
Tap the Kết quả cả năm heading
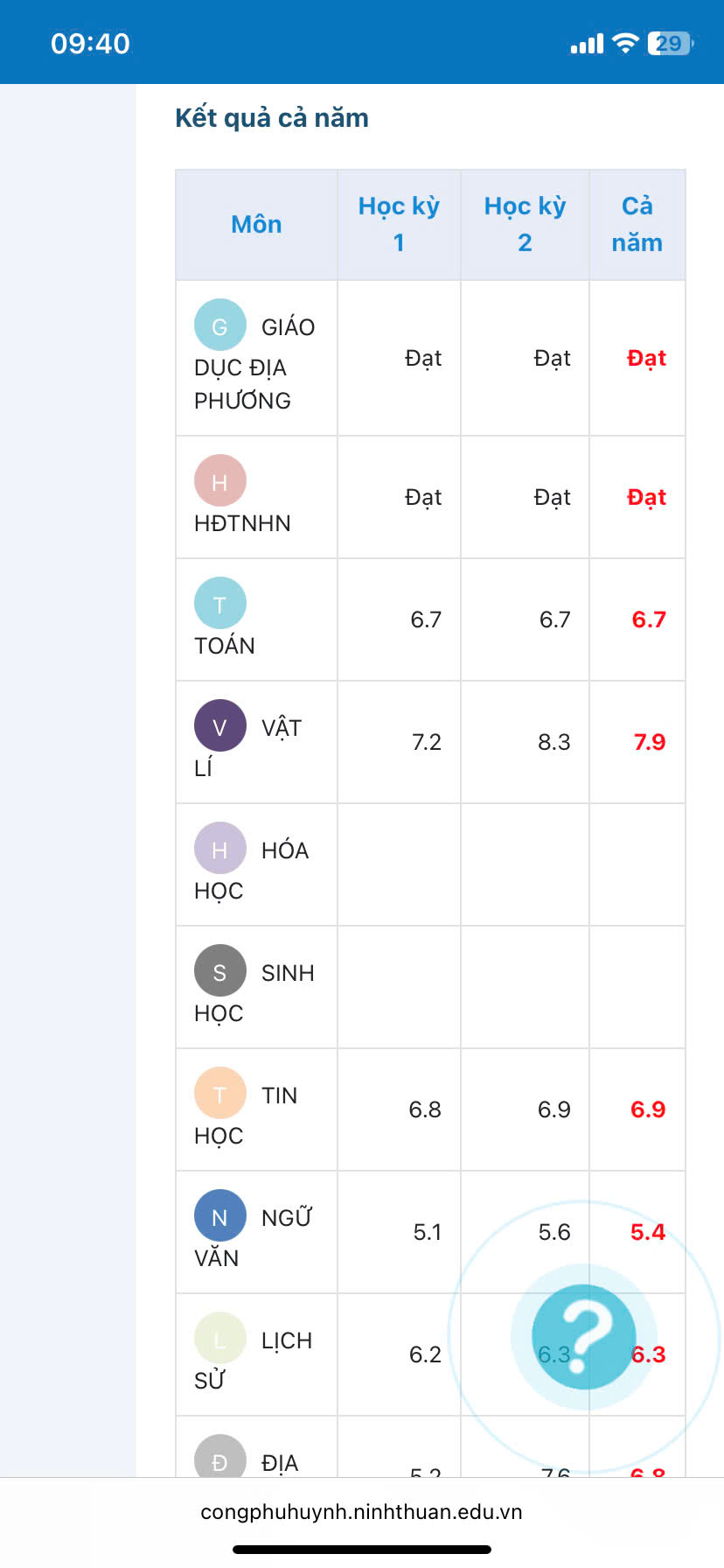[272, 118]
